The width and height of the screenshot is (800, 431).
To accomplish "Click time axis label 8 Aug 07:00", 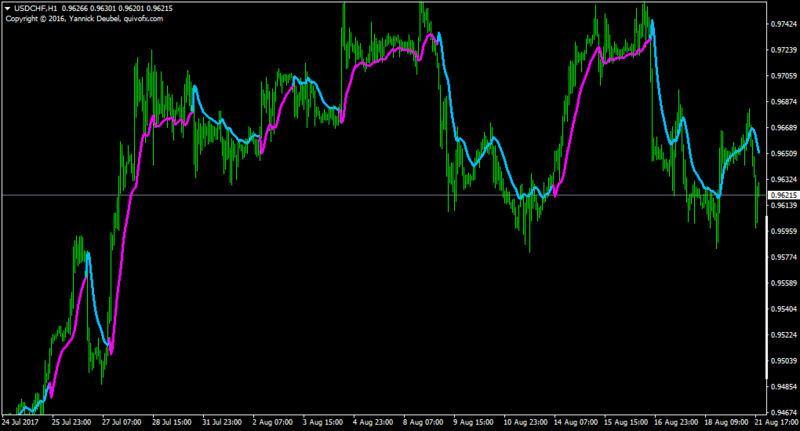I will (423, 422).
